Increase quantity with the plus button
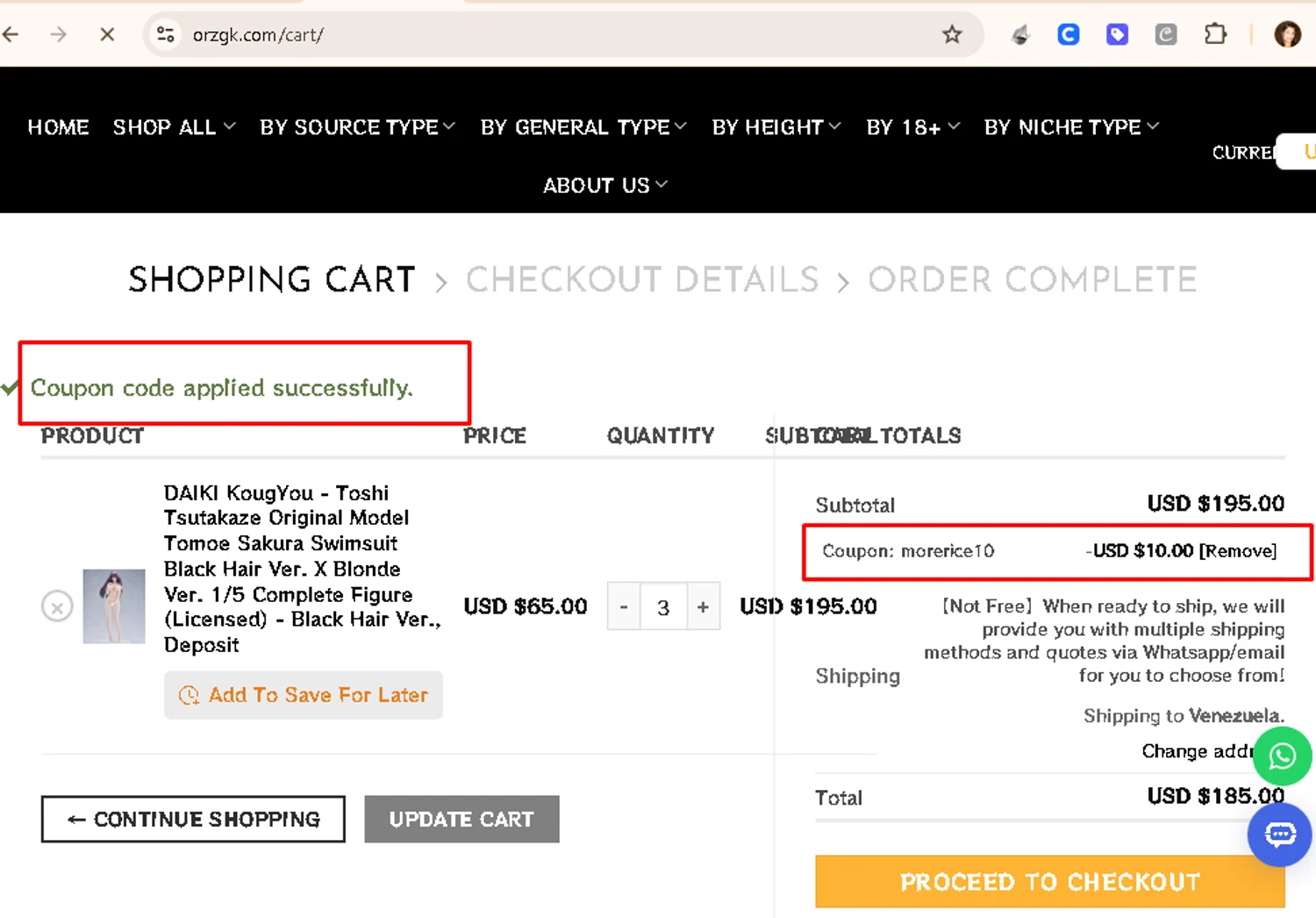This screenshot has height=918, width=1316. point(703,606)
